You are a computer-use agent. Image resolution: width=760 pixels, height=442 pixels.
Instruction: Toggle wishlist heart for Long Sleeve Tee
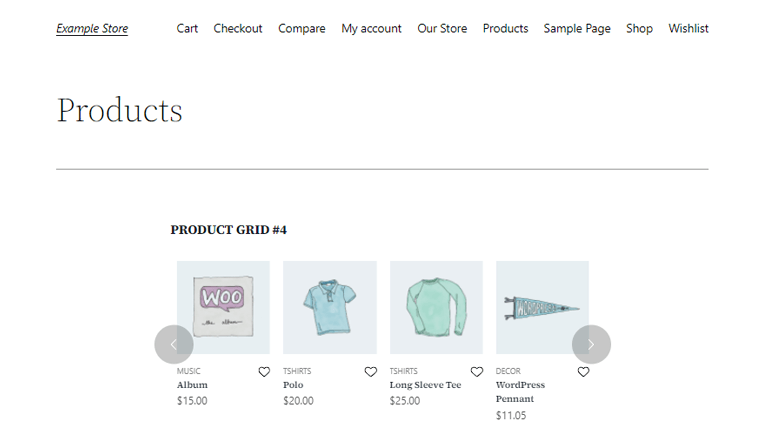click(477, 372)
